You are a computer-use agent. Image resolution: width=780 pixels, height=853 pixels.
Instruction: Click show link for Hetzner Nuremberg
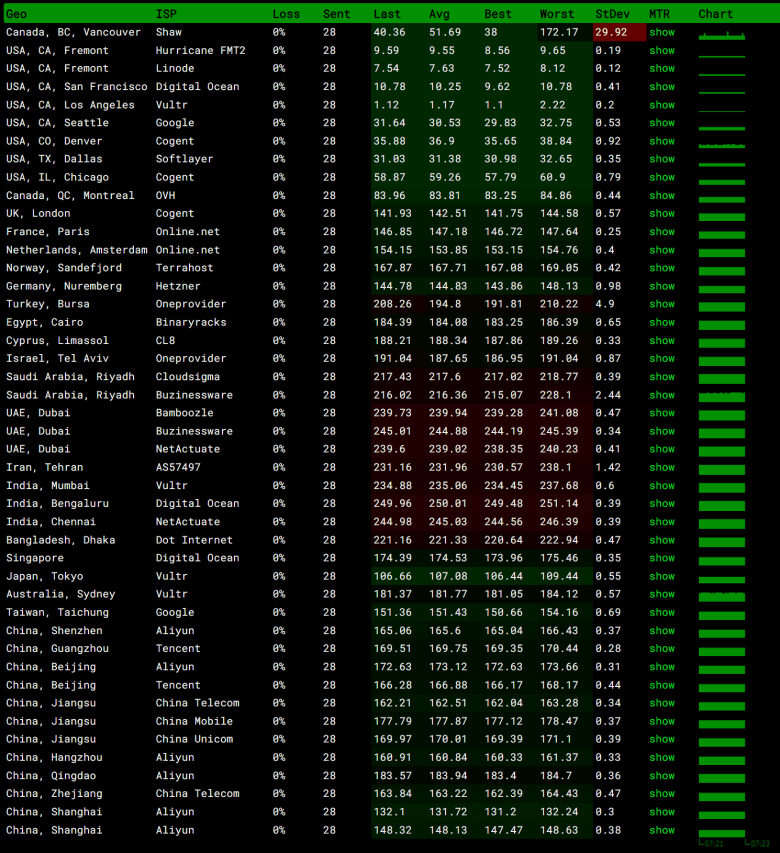pos(661,286)
